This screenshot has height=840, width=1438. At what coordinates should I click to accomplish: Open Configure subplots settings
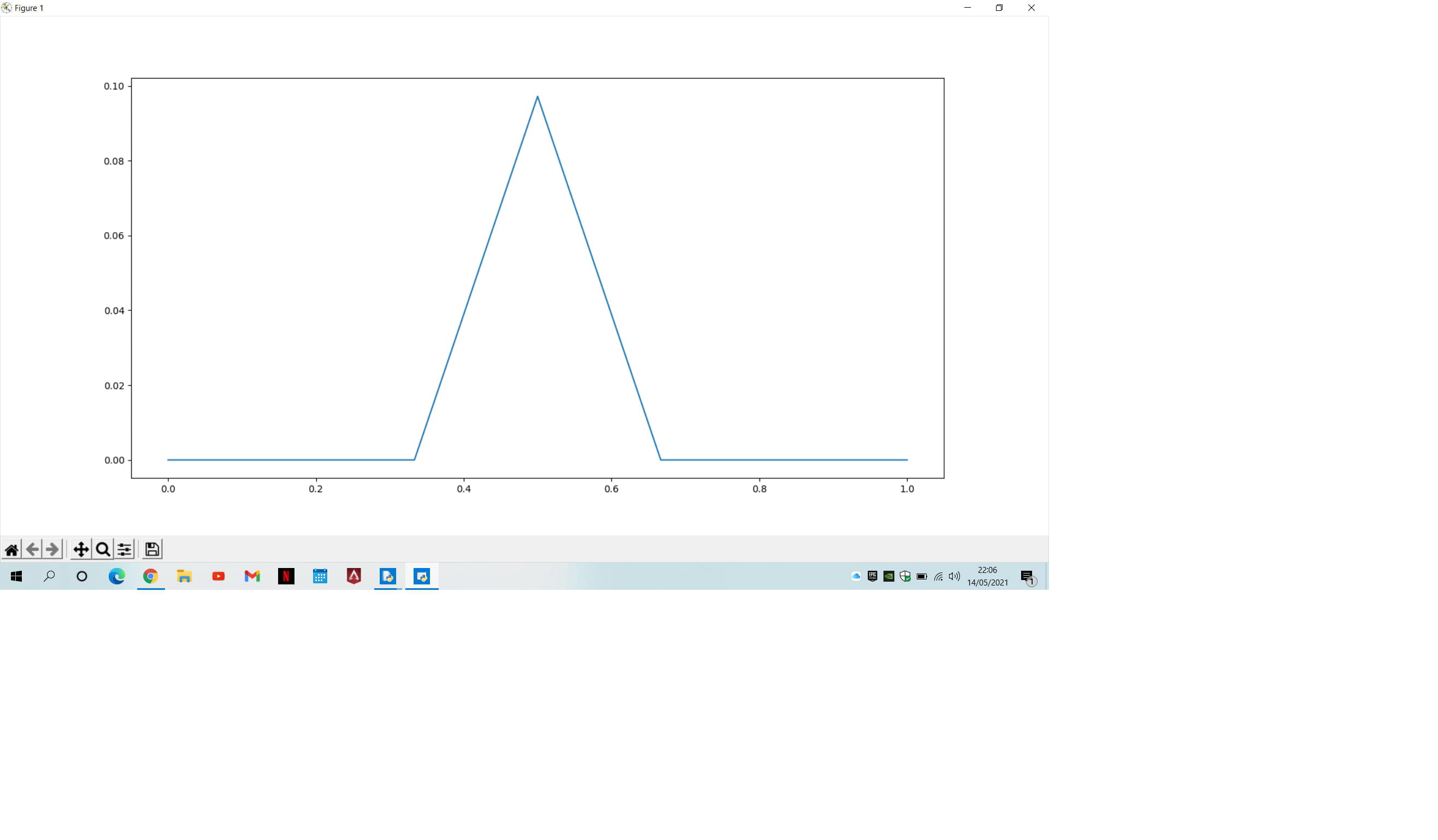click(125, 550)
